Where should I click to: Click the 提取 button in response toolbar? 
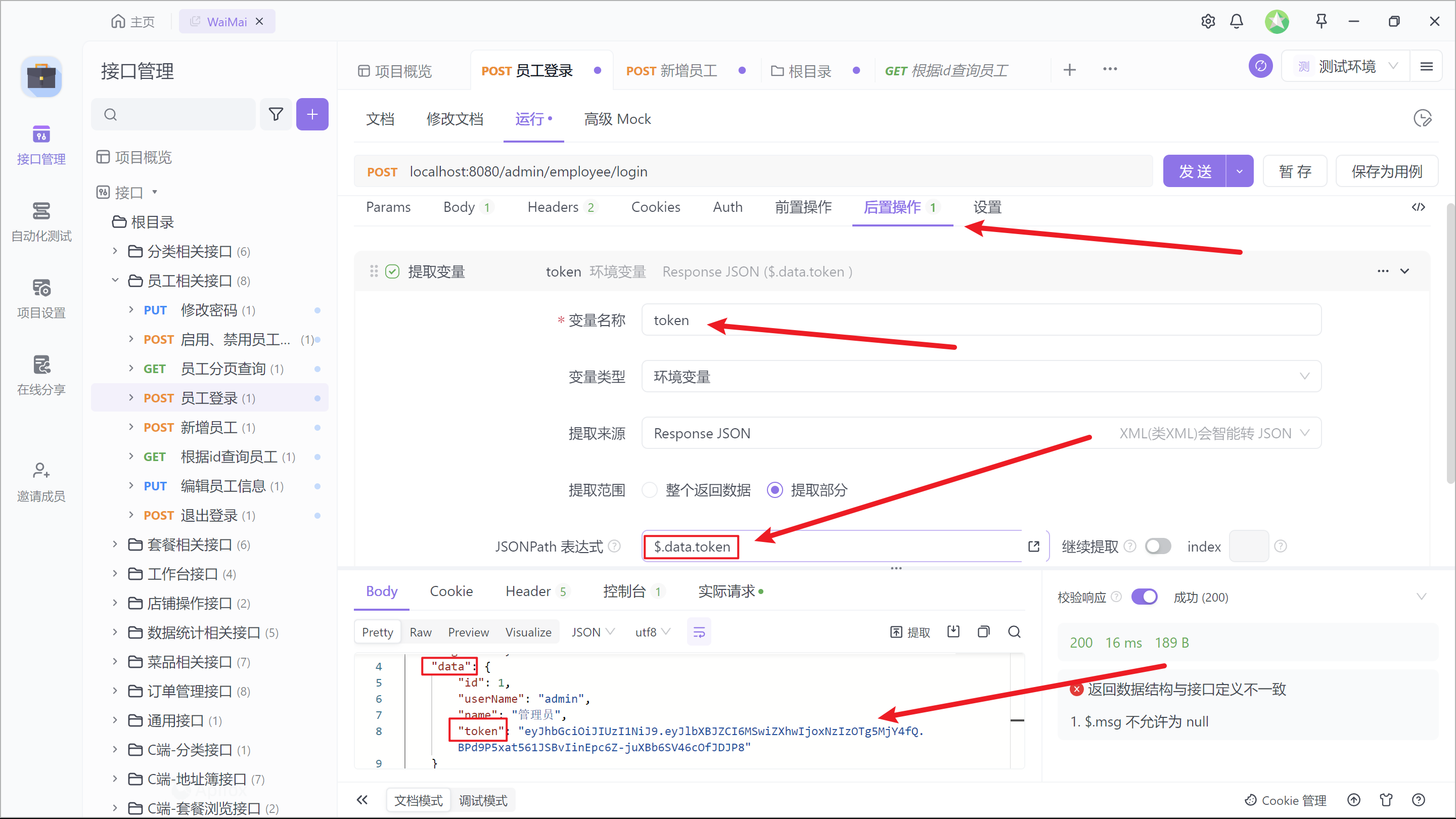point(910,632)
